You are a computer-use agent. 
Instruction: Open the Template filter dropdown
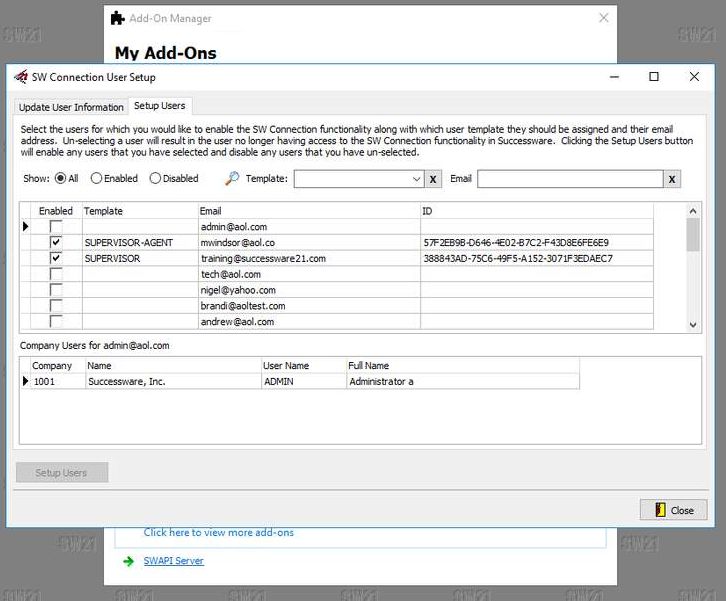coord(416,179)
